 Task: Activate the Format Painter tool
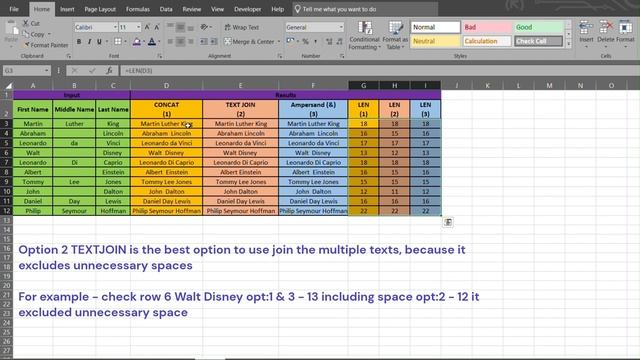click(x=45, y=45)
